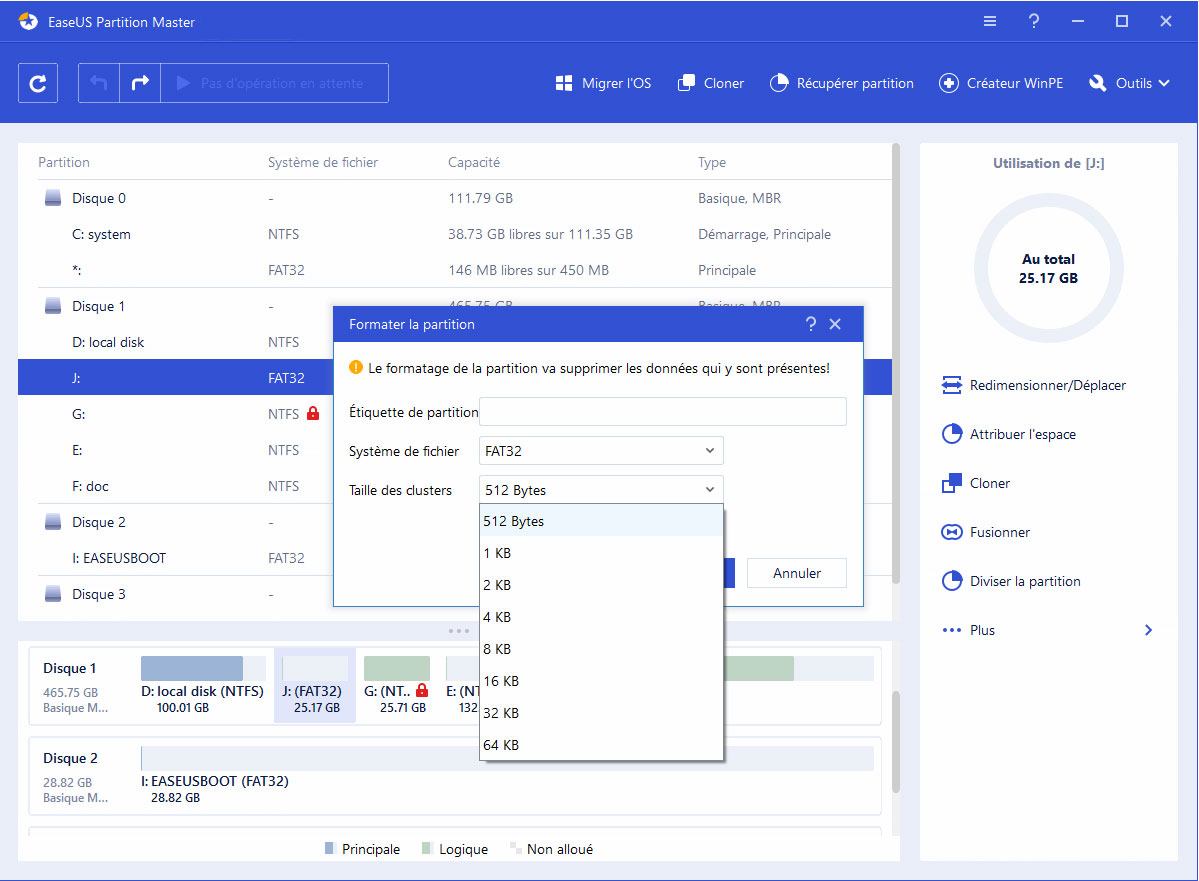
Task: Open the hamburger menu in title bar
Action: (989, 21)
